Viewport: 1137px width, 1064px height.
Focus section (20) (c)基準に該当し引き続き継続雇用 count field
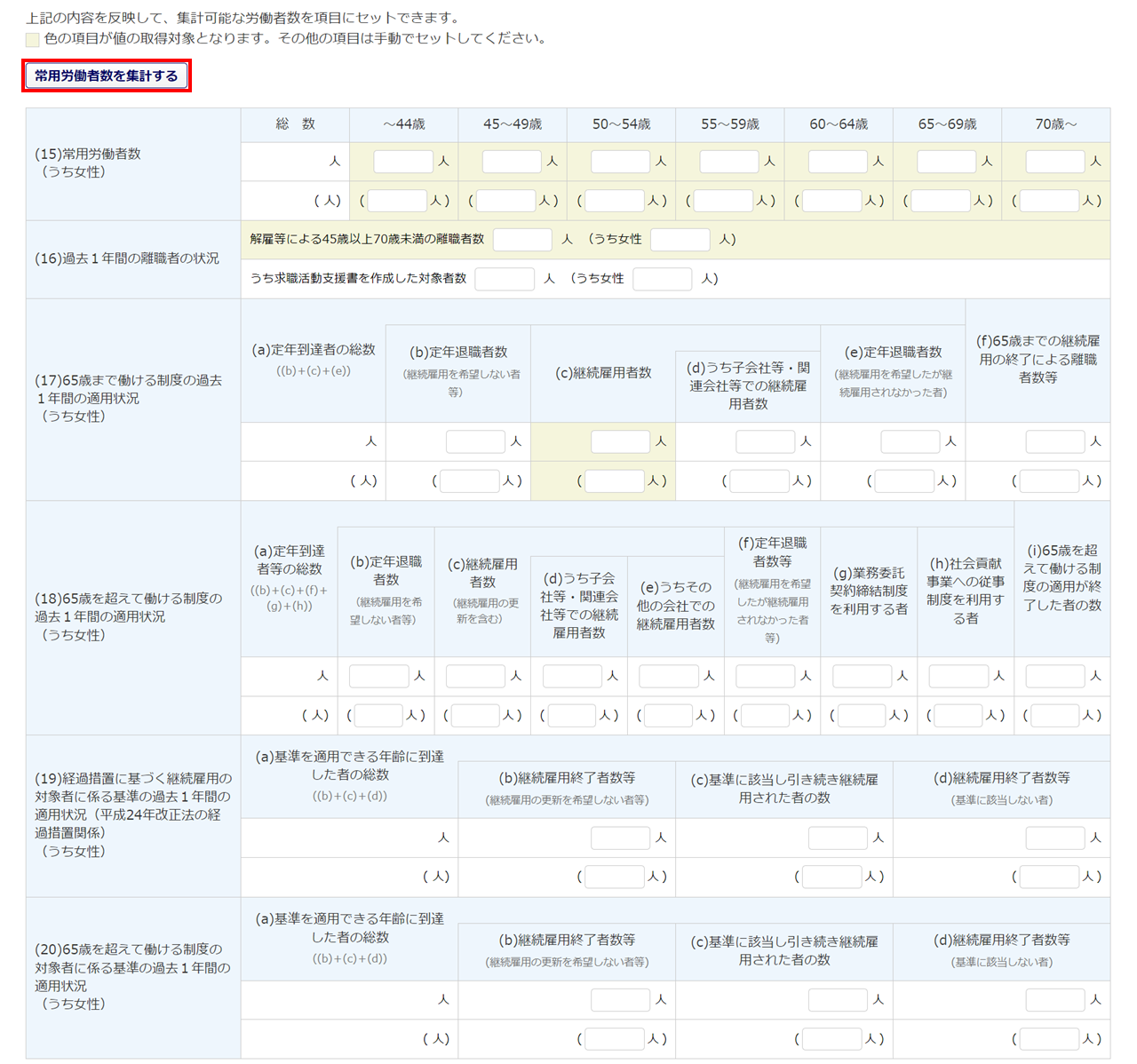838,1000
